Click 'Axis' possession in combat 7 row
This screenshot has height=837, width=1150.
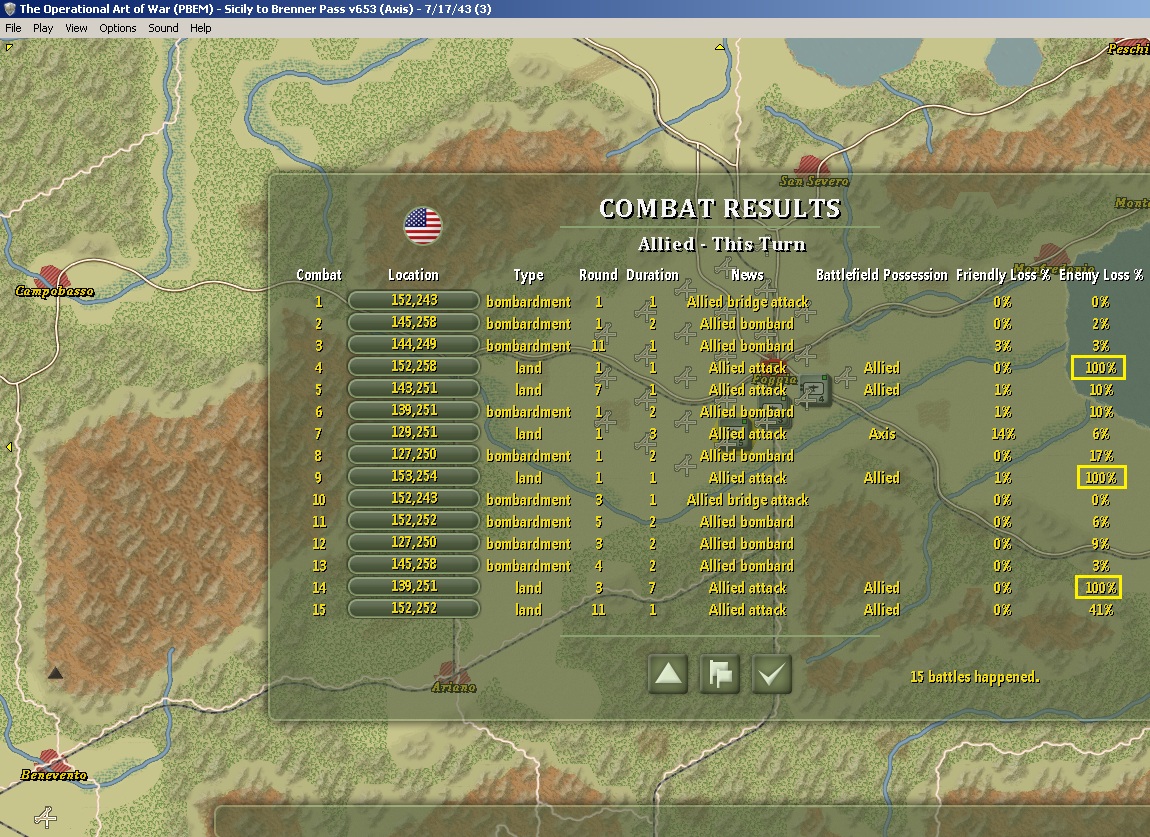tap(882, 434)
